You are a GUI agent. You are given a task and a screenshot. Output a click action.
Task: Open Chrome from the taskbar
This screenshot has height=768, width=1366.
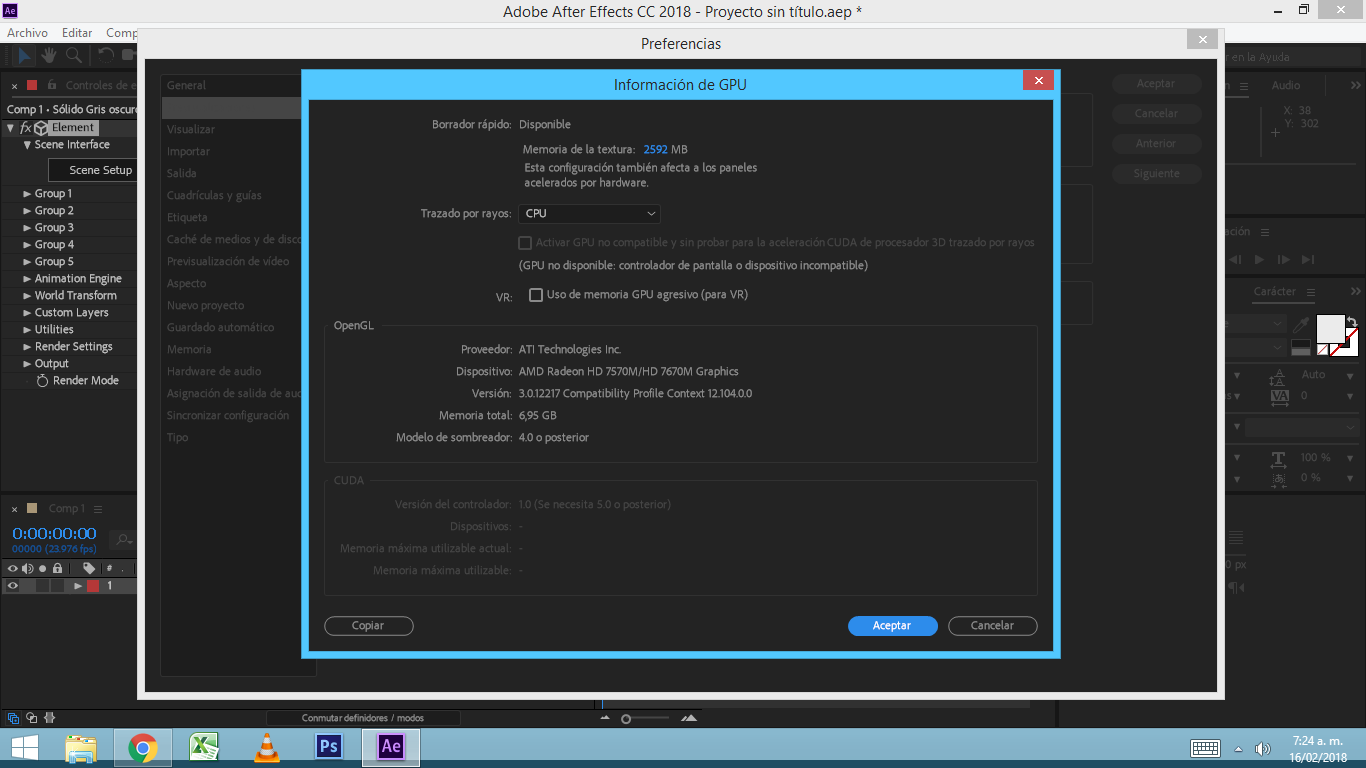[143, 748]
